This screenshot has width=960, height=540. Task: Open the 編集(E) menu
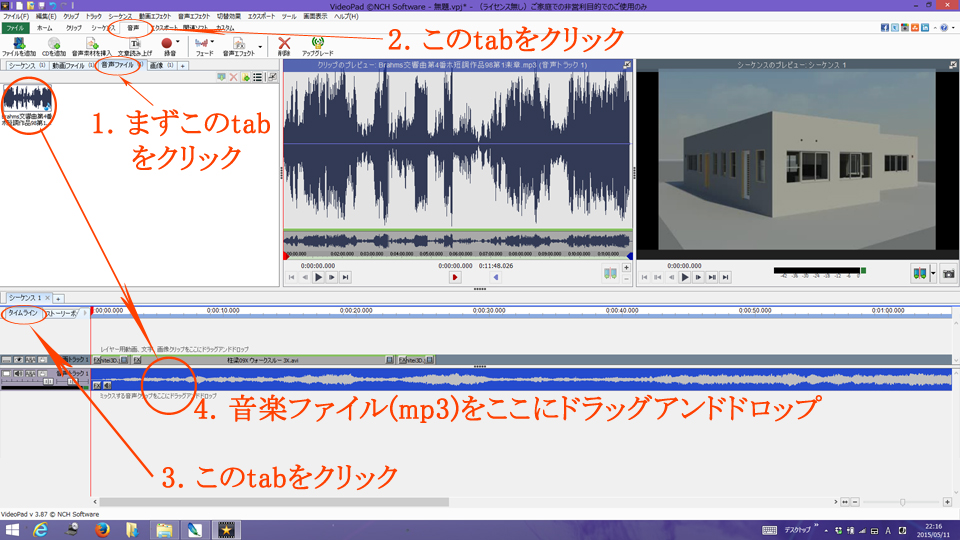(46, 17)
